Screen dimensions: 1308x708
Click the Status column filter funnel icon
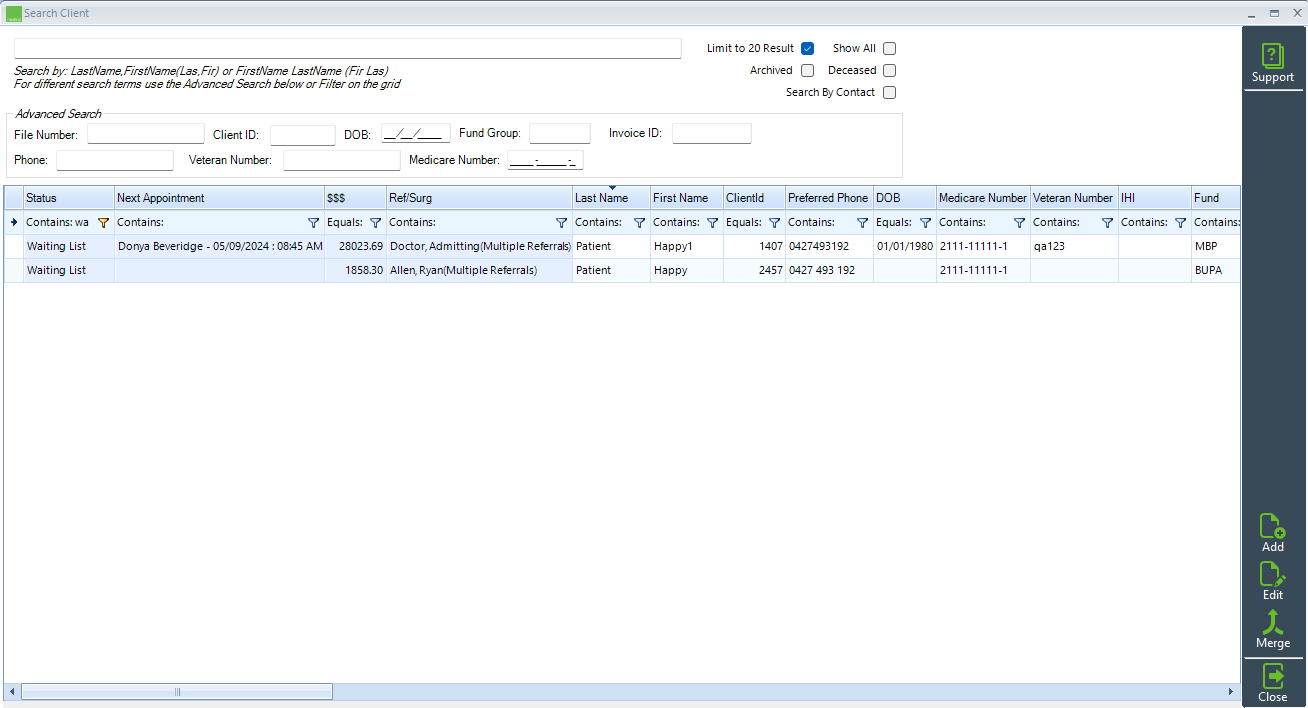coord(103,223)
